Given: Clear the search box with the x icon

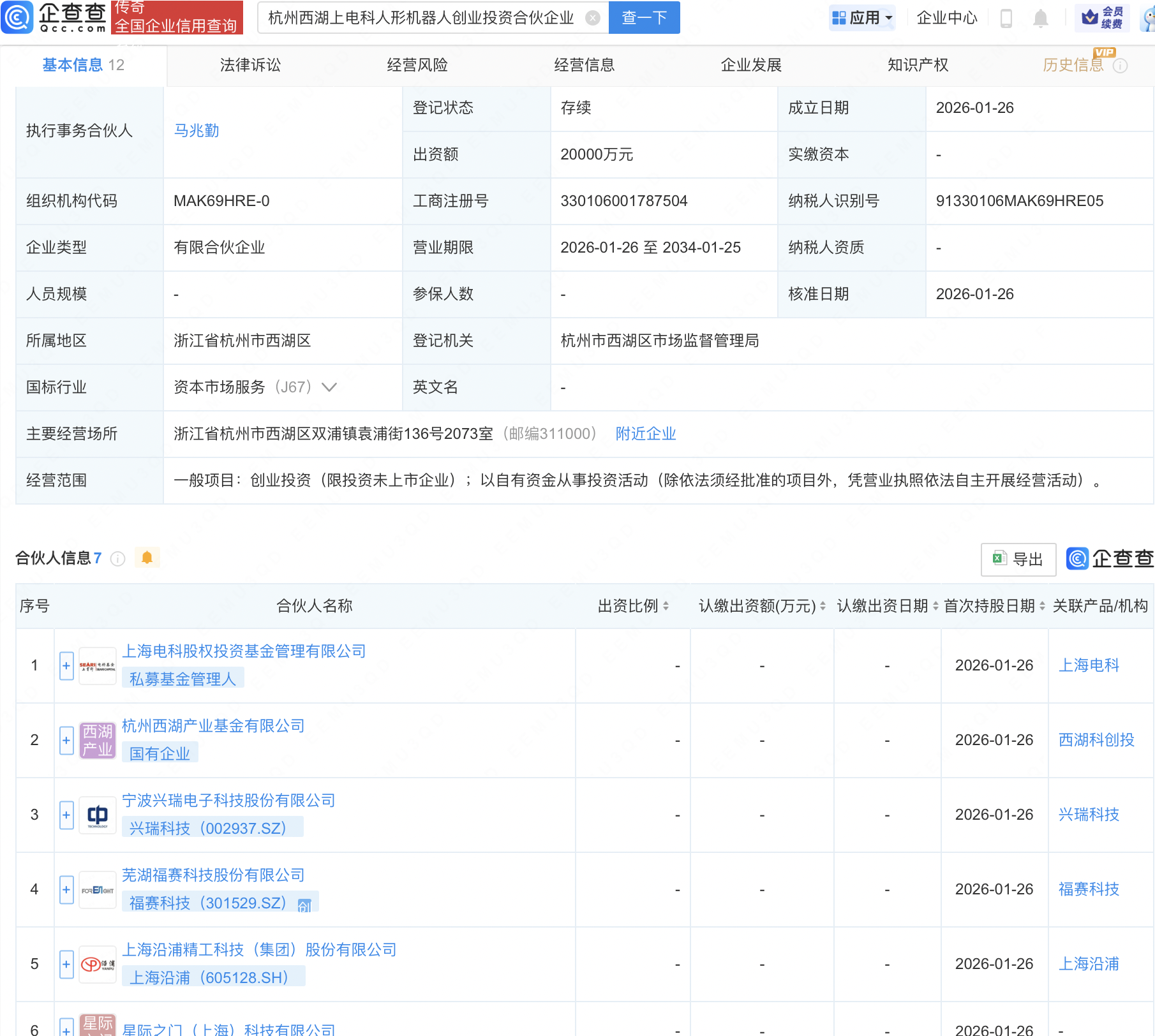Looking at the screenshot, I should (593, 17).
